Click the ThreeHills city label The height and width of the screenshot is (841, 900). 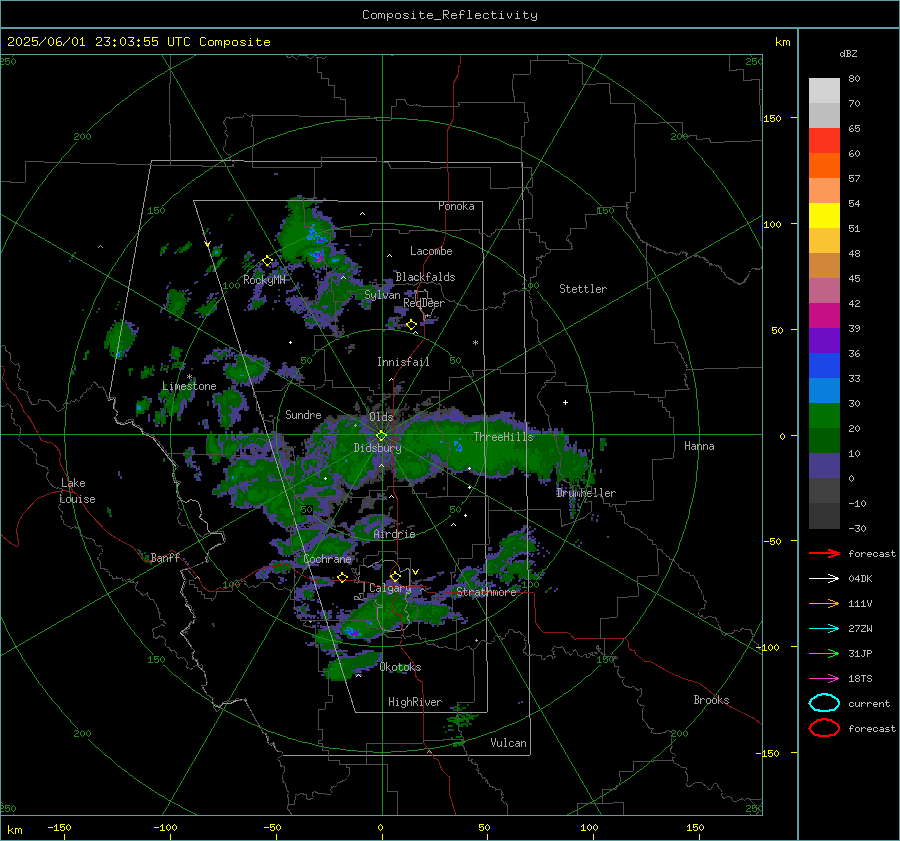503,437
